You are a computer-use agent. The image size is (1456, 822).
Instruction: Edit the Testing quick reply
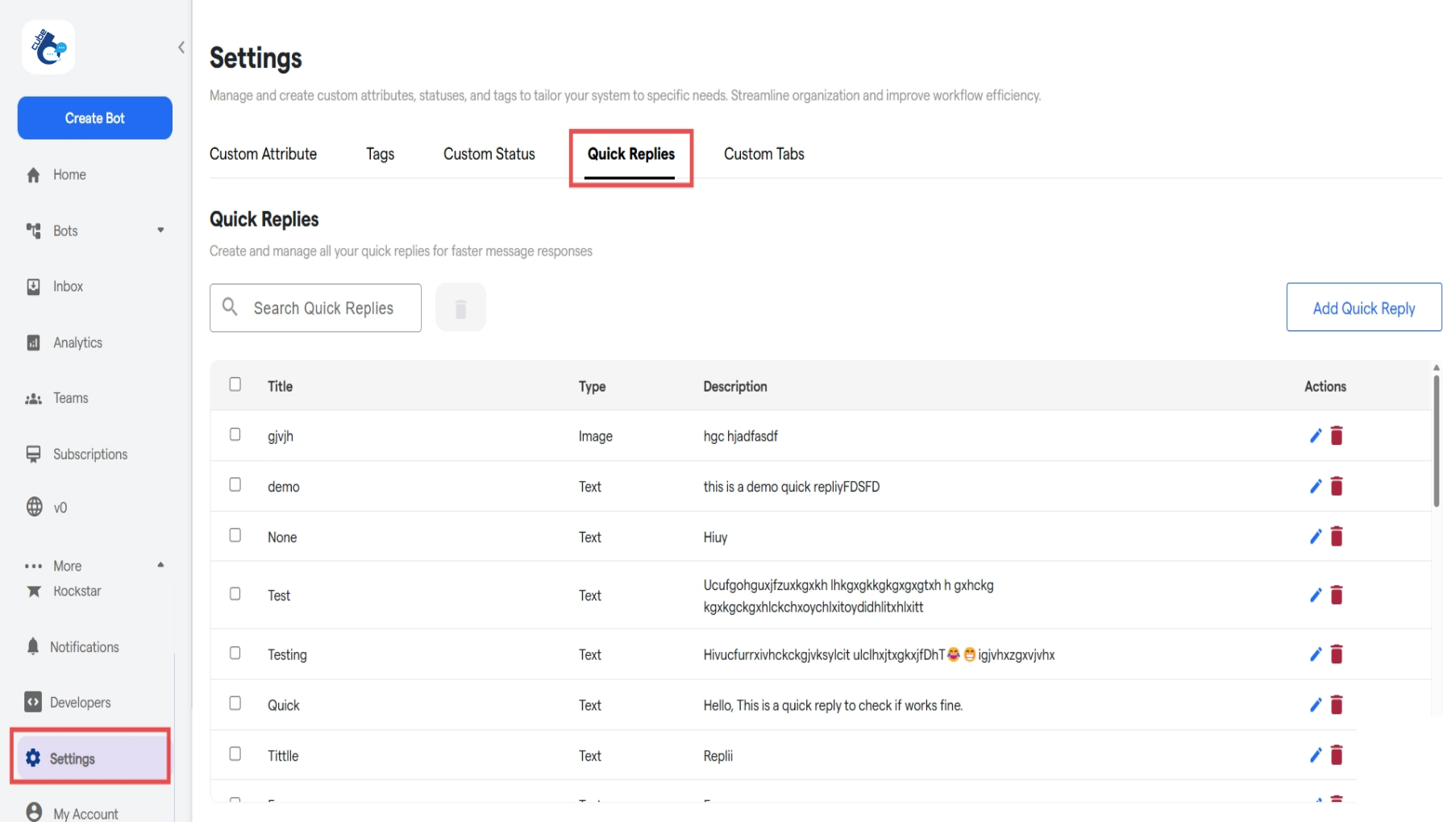[1315, 654]
